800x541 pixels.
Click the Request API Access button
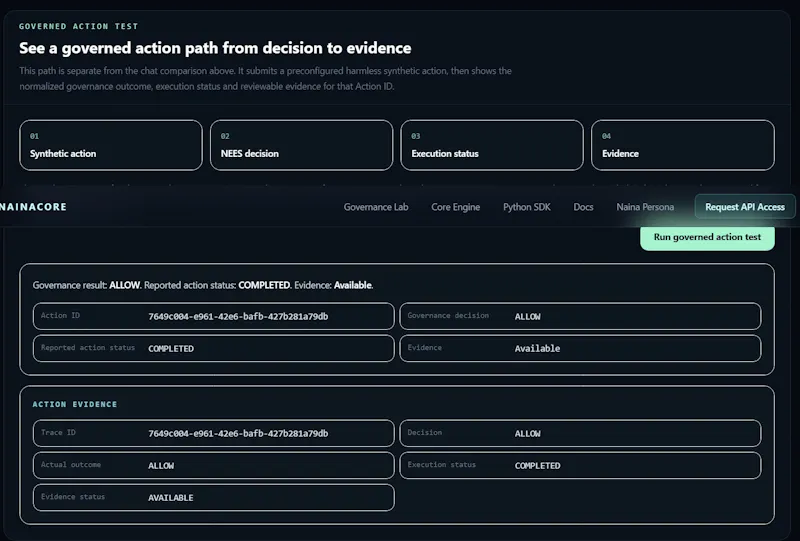click(745, 207)
